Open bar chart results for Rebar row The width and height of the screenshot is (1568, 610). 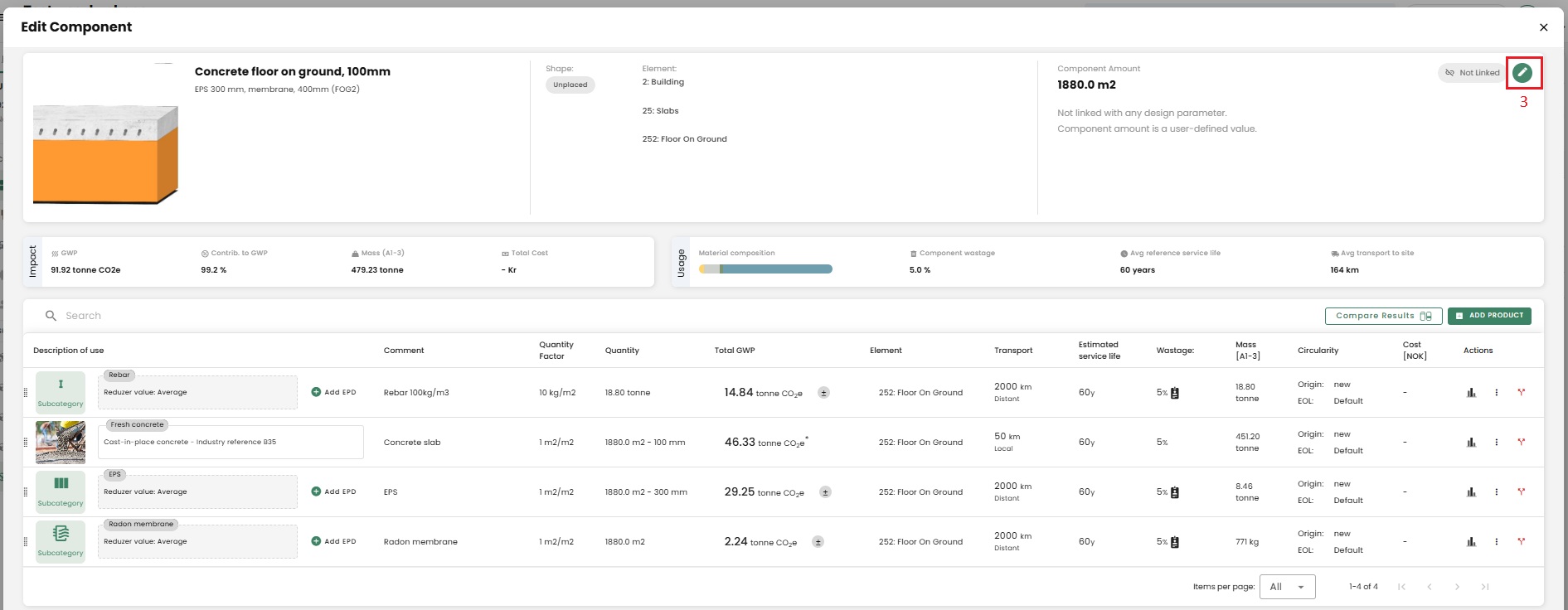pyautogui.click(x=1471, y=393)
